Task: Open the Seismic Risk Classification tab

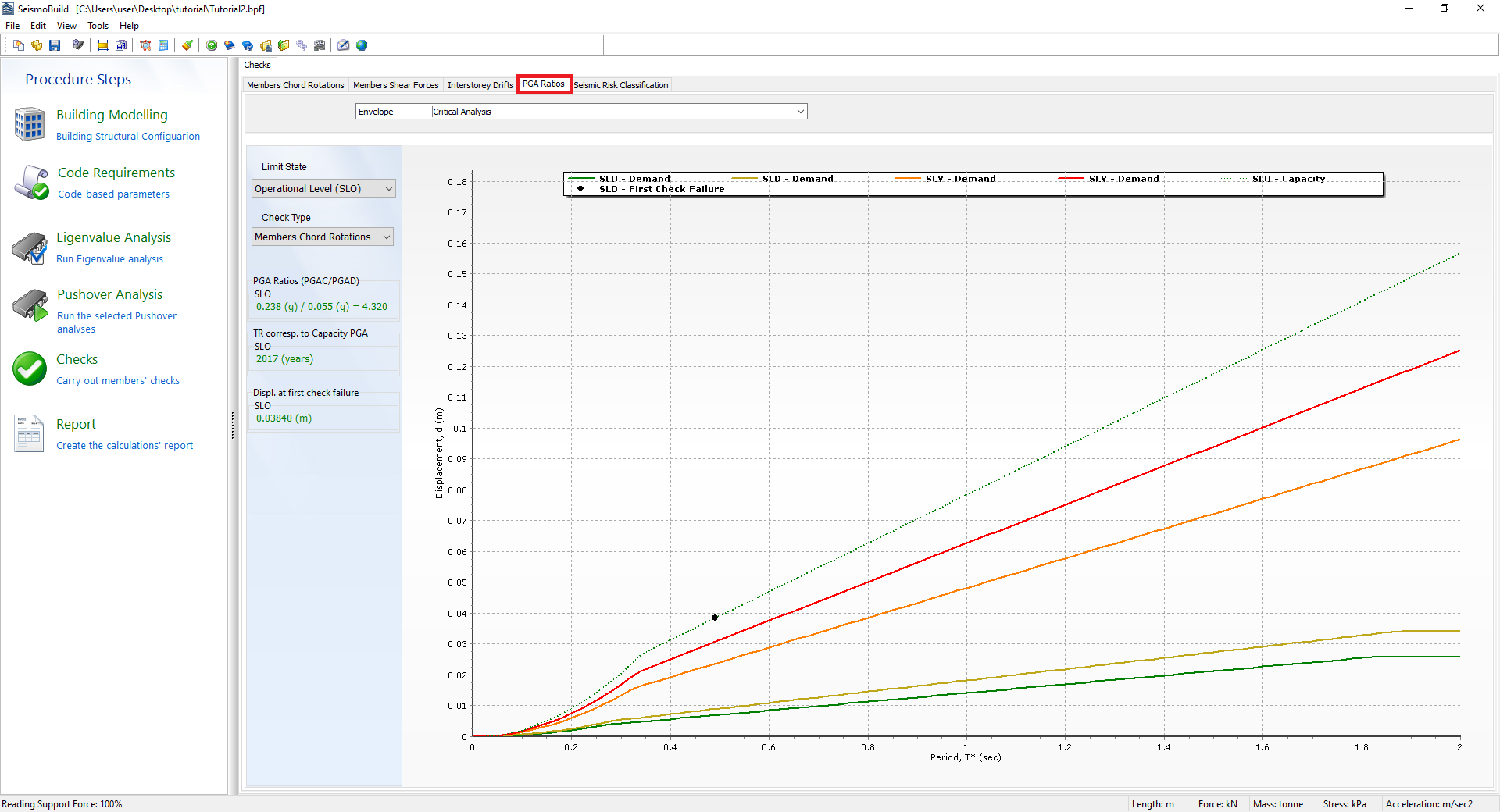Action: pyautogui.click(x=621, y=85)
